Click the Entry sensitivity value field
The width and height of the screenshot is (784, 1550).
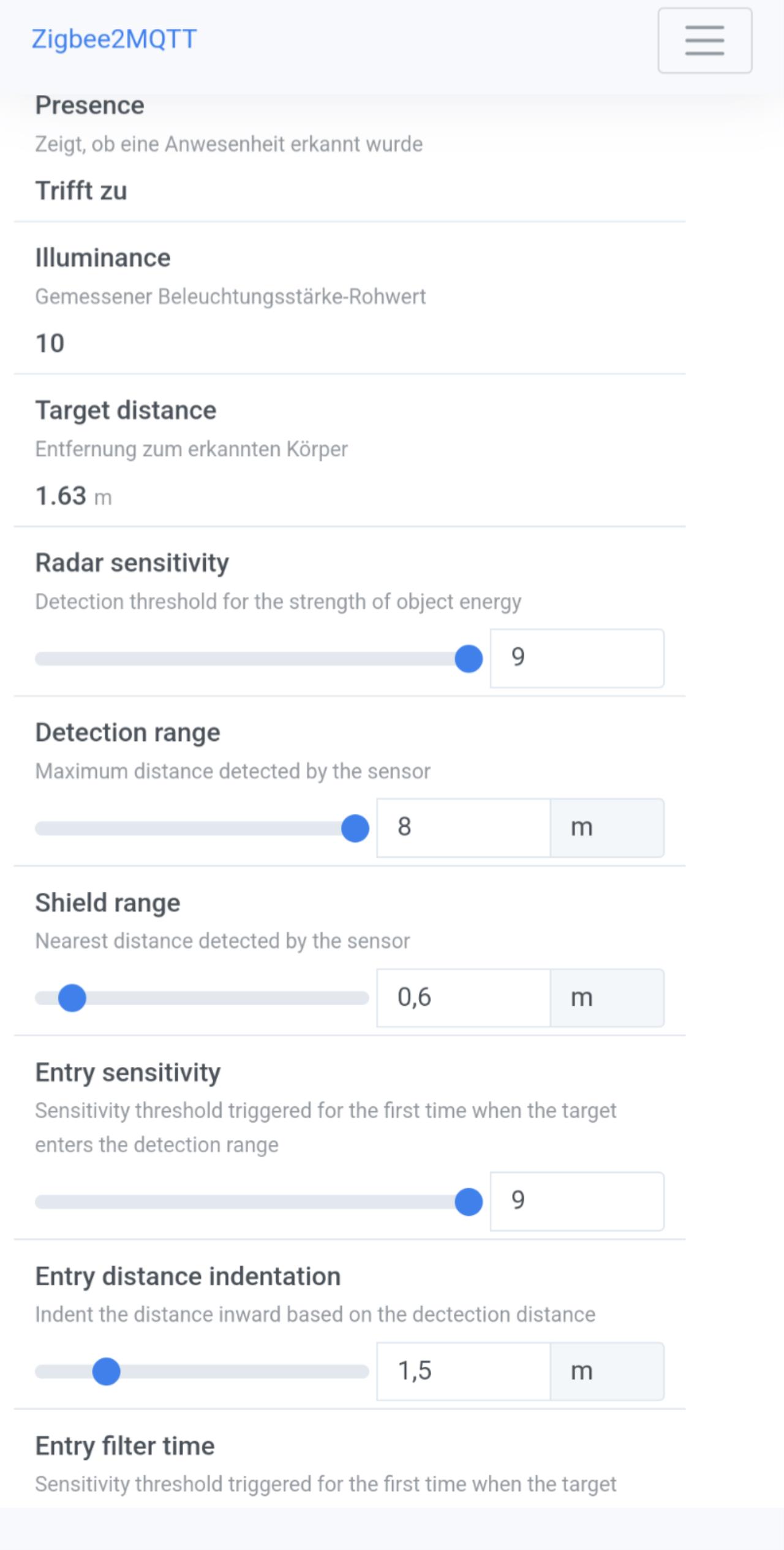point(576,1201)
